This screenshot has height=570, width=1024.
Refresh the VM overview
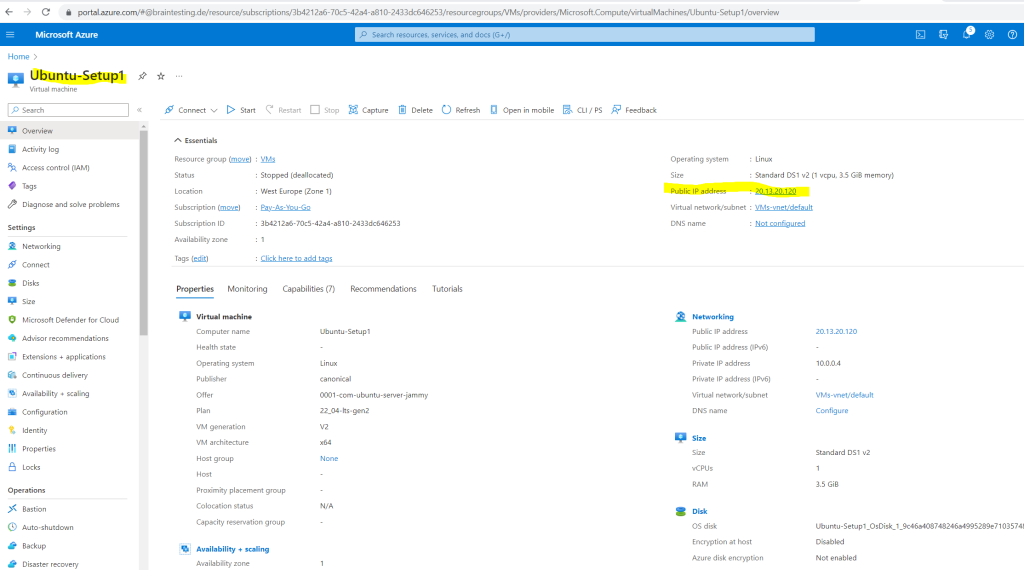pos(460,110)
